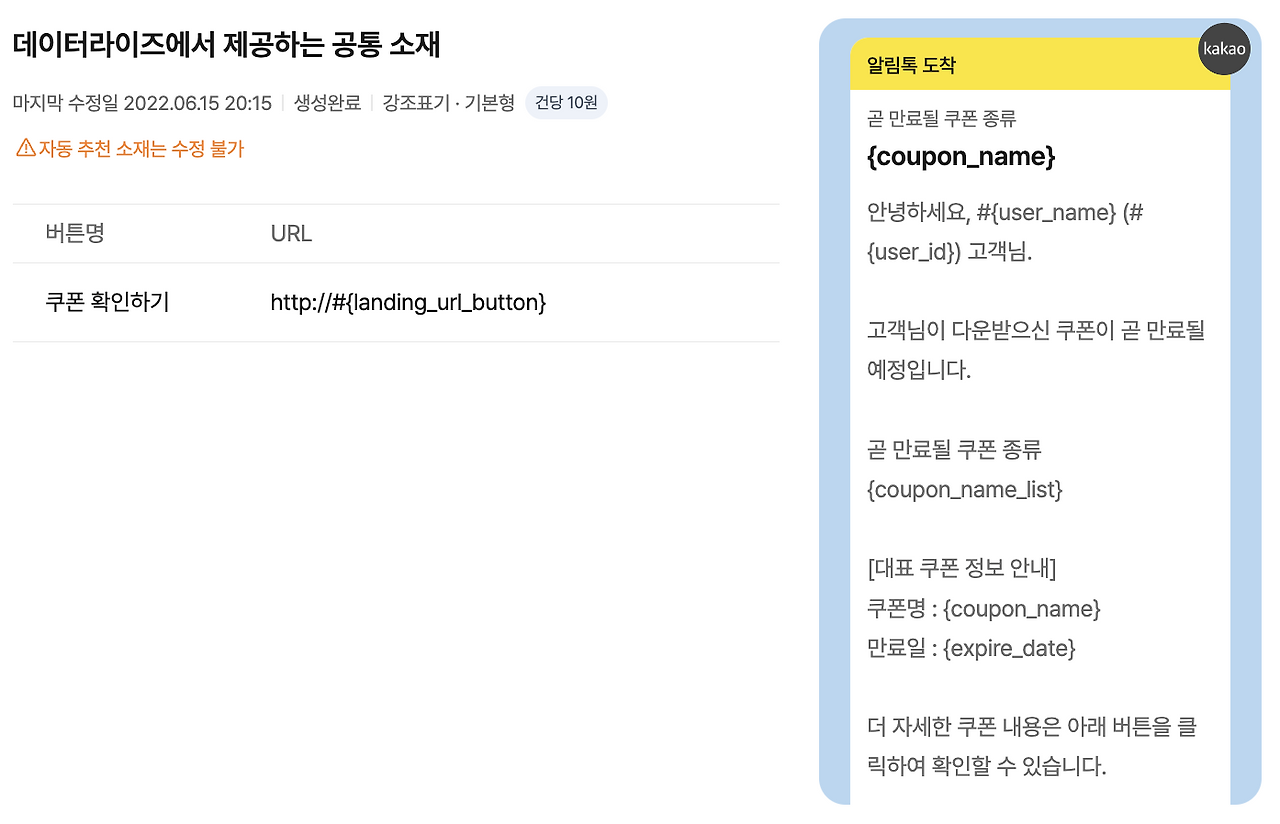
Task: Select the {coupon_name} heading in the preview
Action: [961, 156]
